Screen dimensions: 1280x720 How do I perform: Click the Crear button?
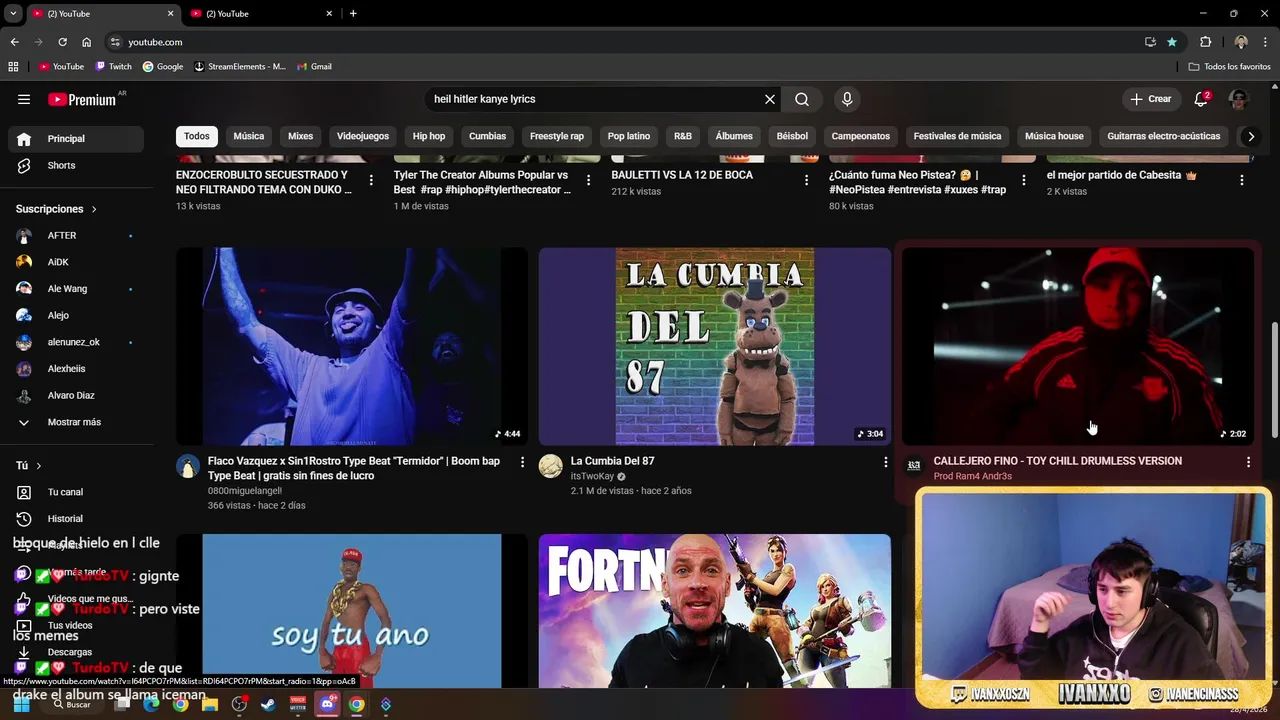click(1151, 99)
